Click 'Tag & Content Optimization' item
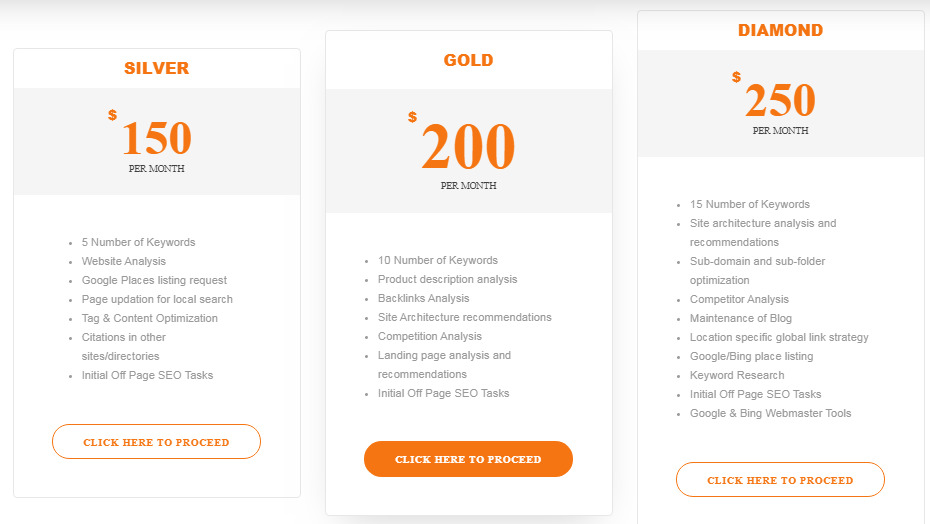The image size is (930, 524). (149, 318)
